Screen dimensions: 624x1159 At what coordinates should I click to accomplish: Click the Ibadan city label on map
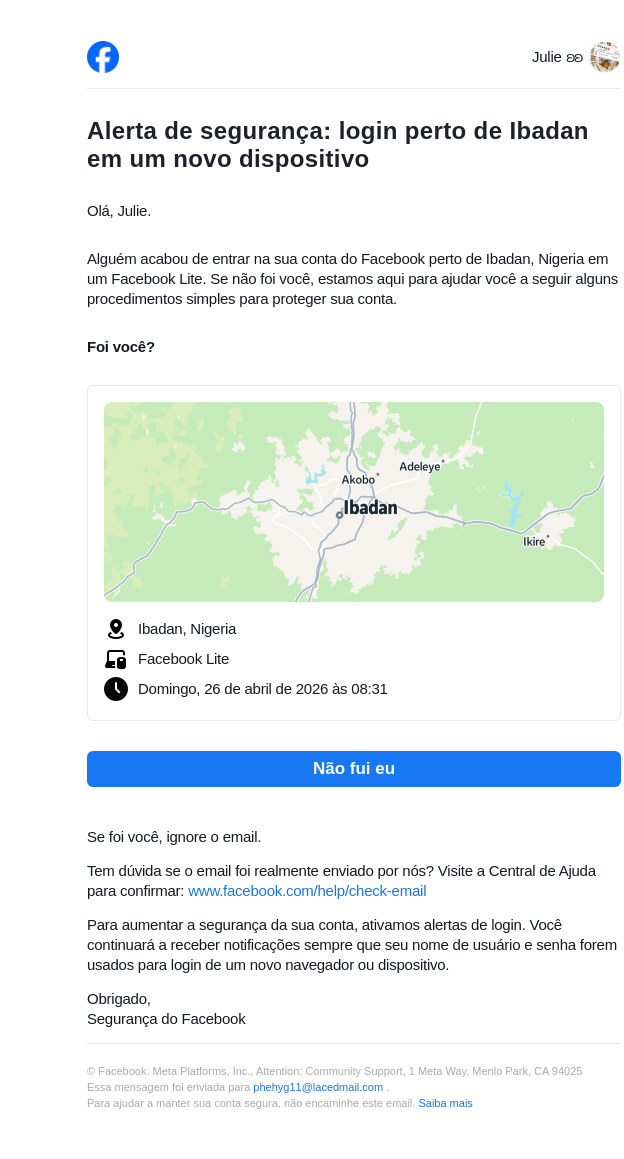click(370, 508)
